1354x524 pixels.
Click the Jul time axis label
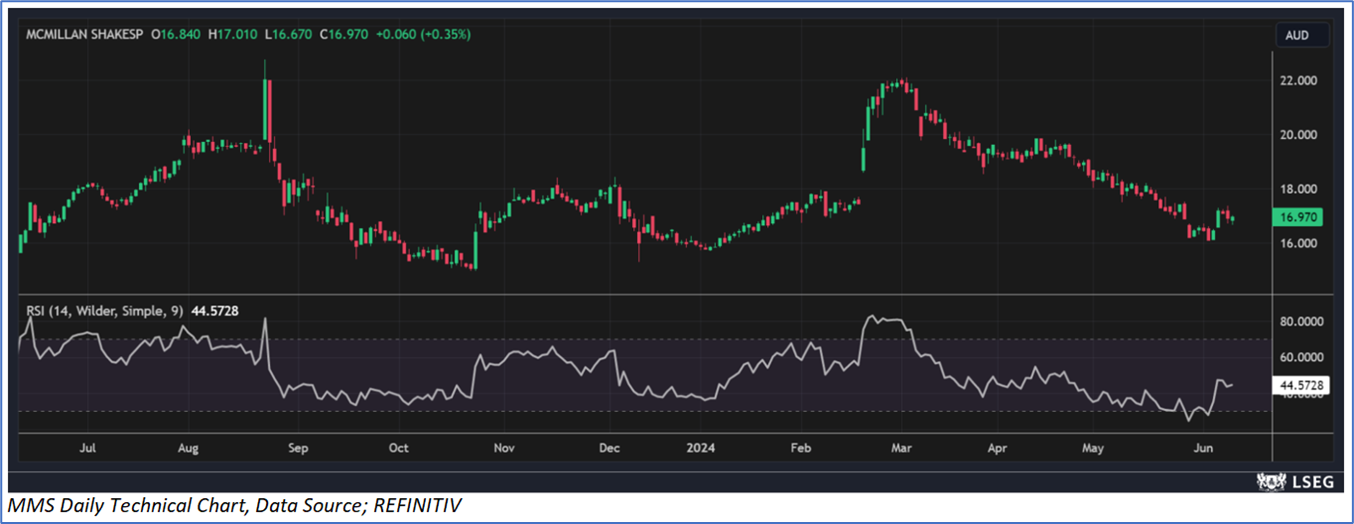point(87,449)
